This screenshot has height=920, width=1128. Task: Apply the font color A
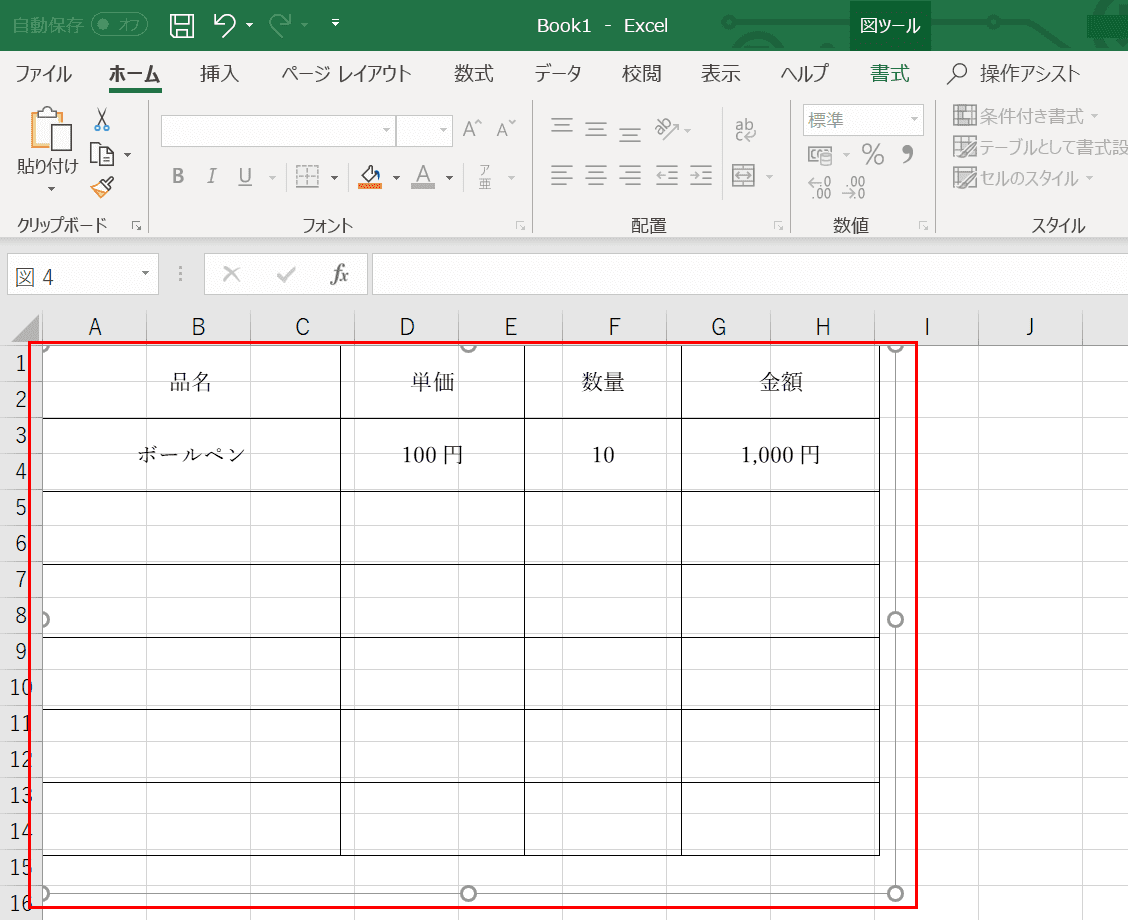coord(423,176)
